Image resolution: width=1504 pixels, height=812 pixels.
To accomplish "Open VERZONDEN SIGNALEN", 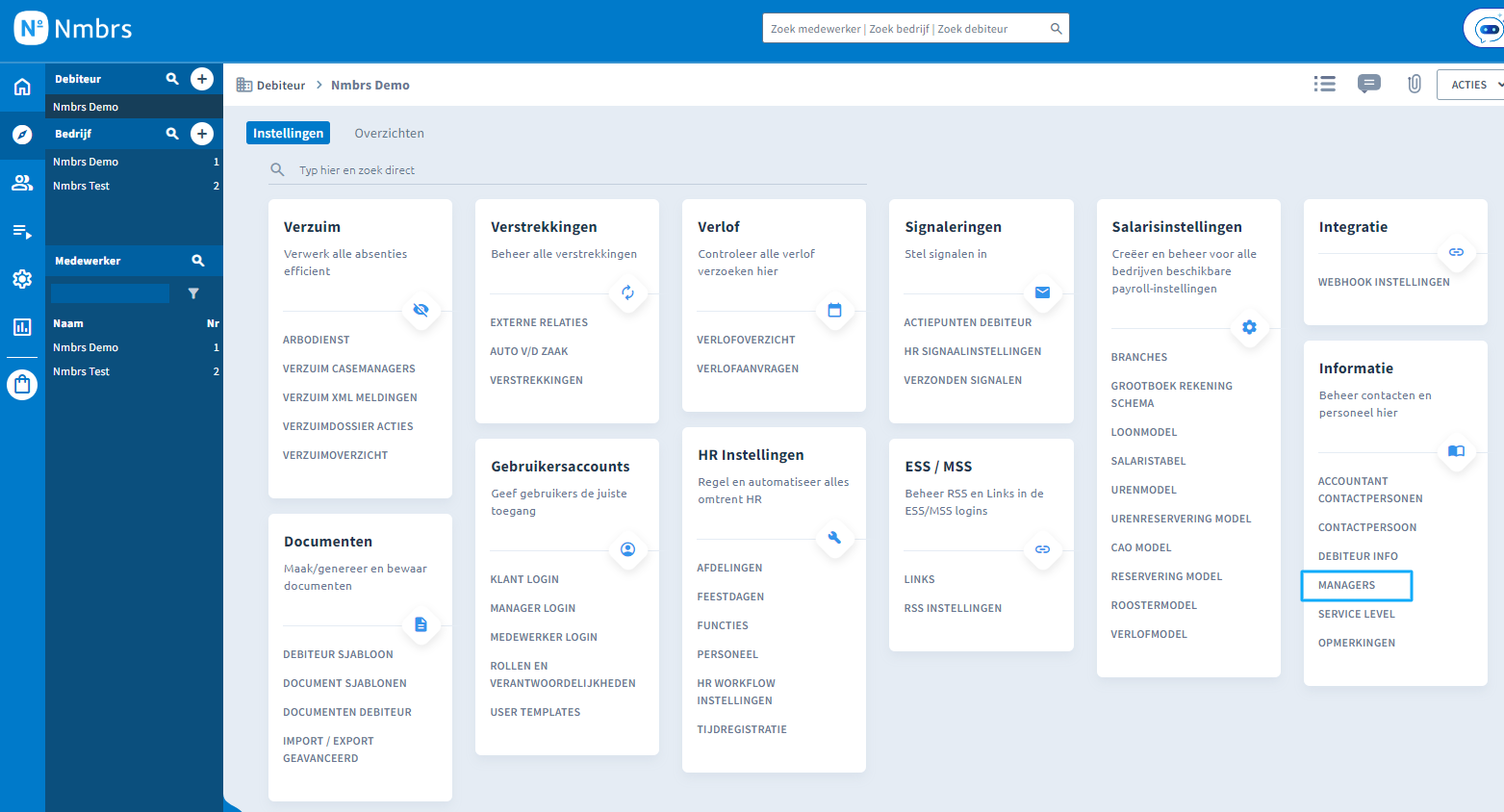I will coord(963,380).
